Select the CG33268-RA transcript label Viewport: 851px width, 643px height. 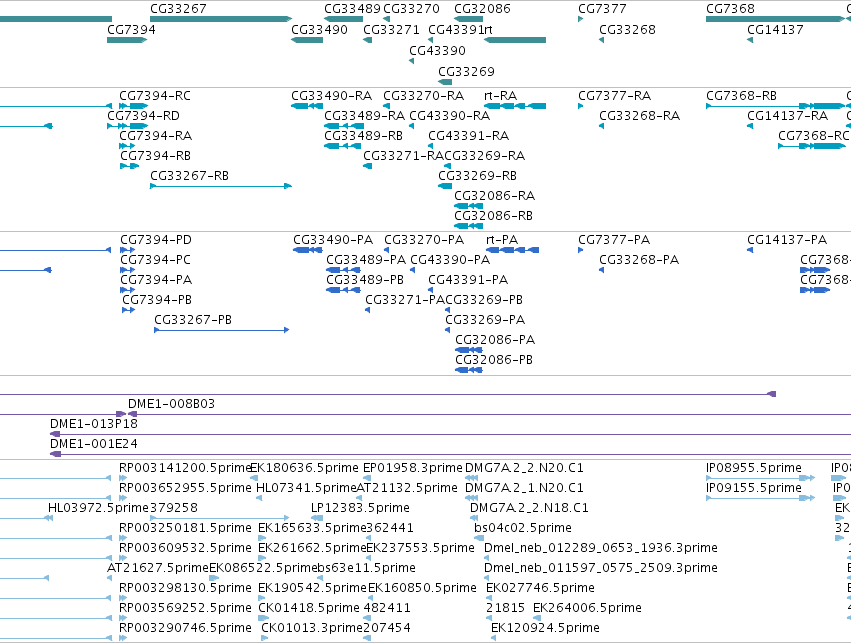coord(639,116)
